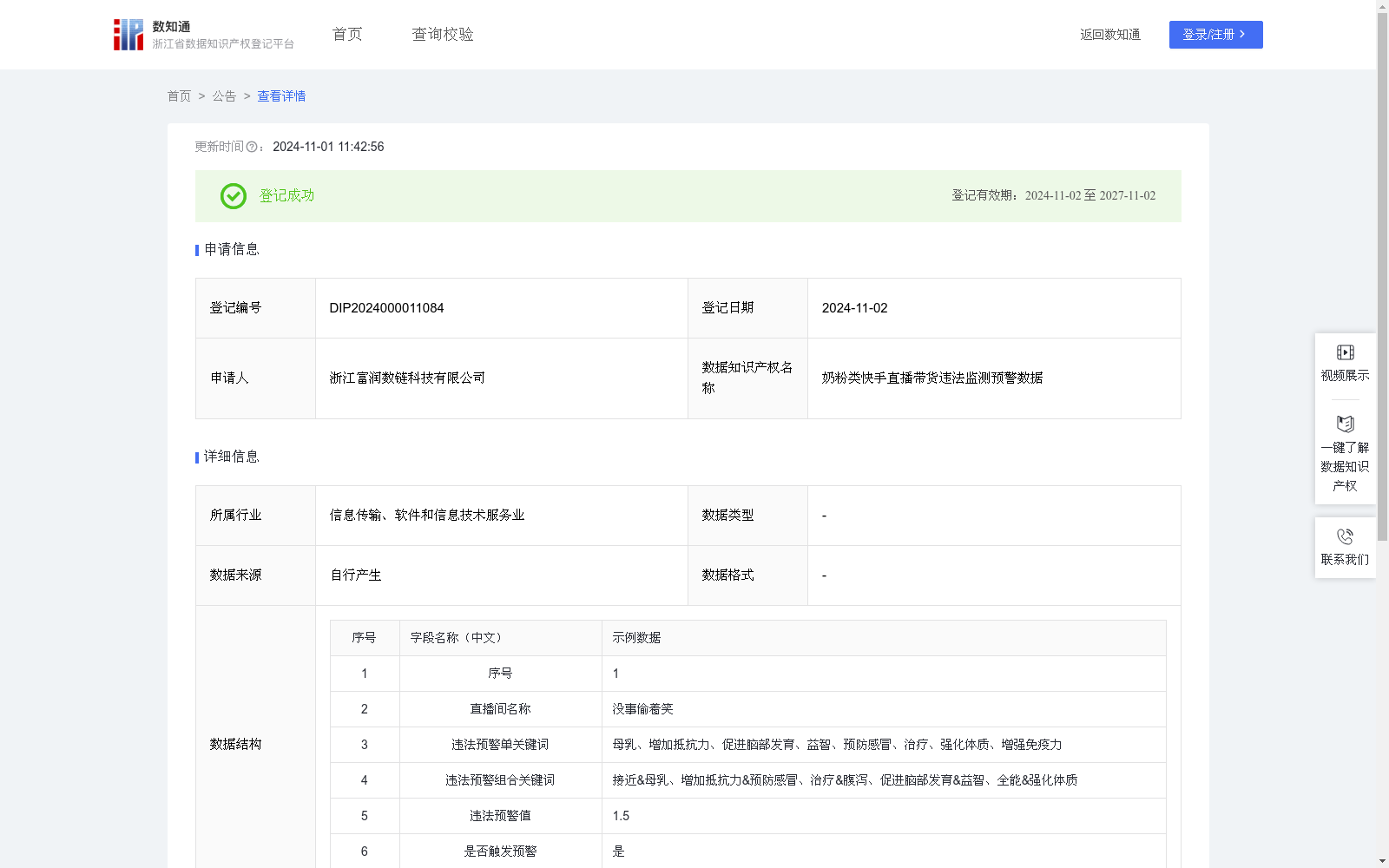
Task: Click 信息传输、软件和信息技术服务业 industry value
Action: 427,516
